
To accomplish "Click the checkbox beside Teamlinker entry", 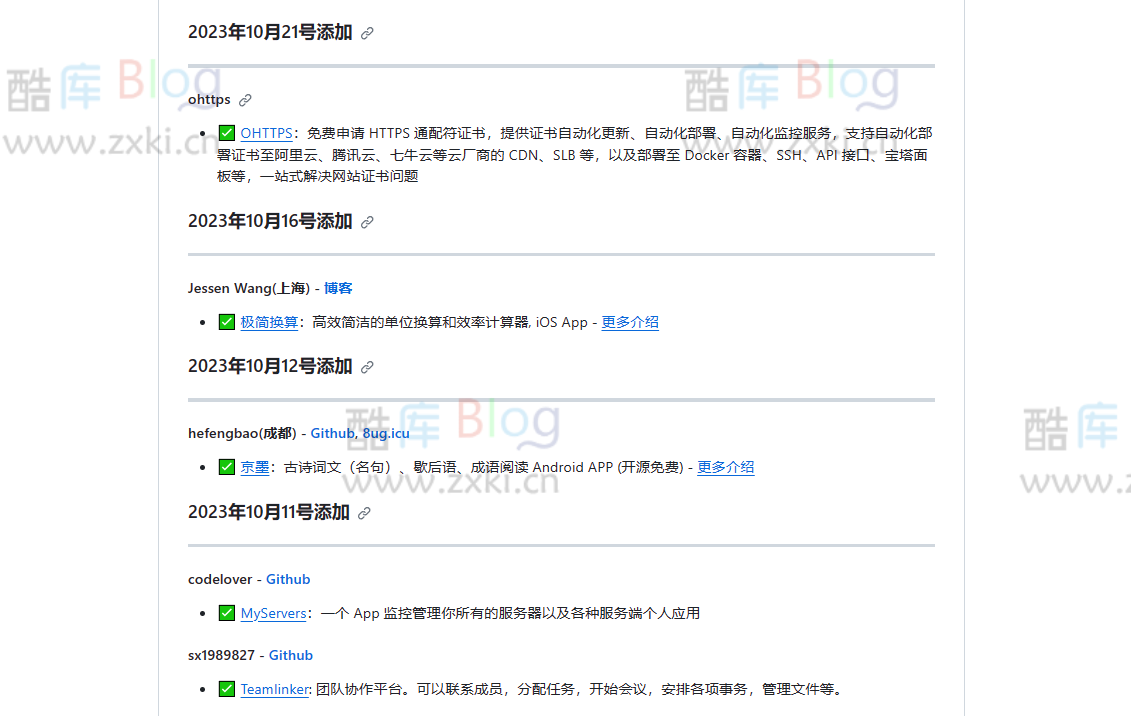I will coord(227,689).
